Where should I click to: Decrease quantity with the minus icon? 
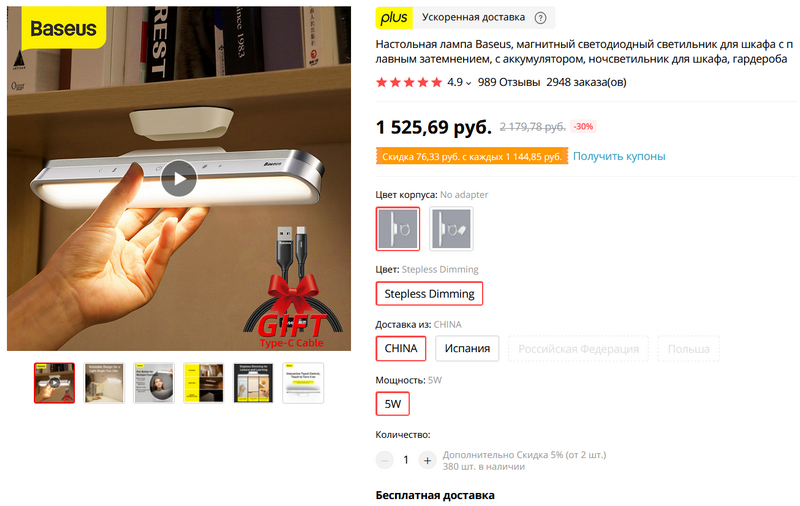[x=385, y=461]
